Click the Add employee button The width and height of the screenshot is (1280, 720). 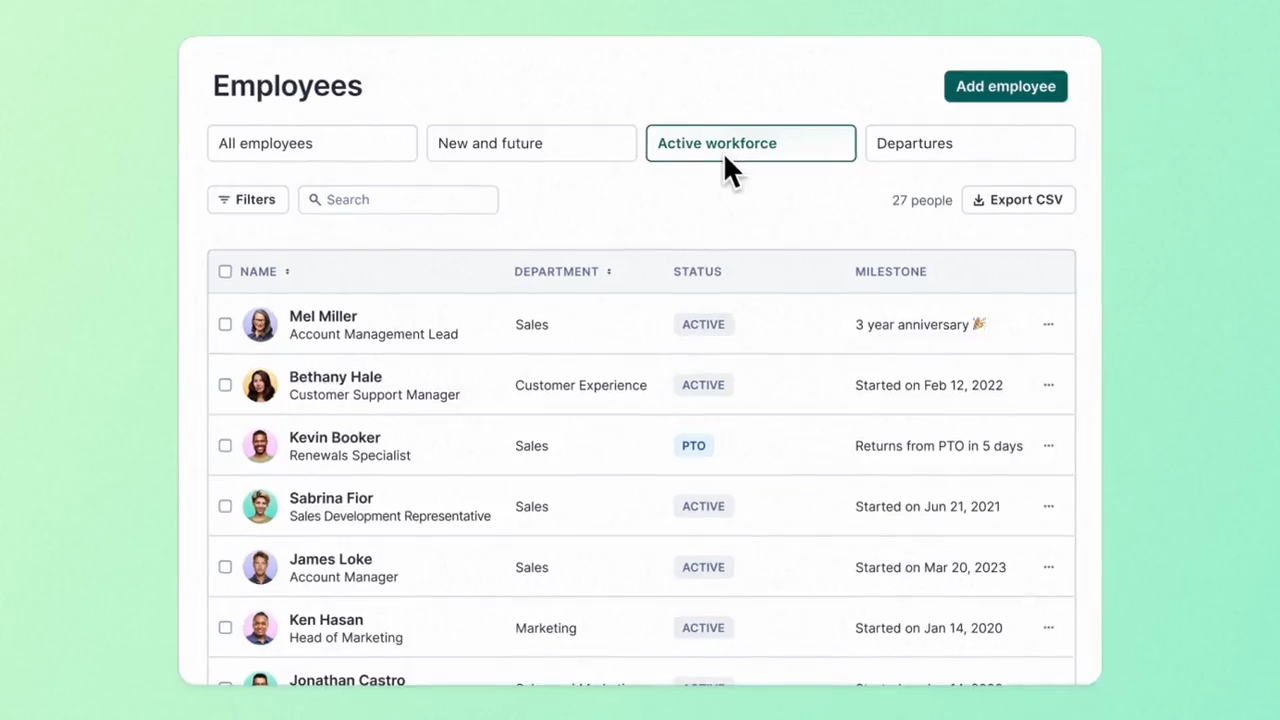click(1005, 86)
